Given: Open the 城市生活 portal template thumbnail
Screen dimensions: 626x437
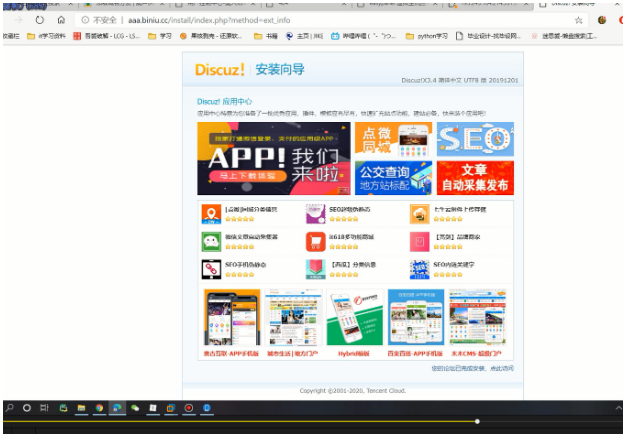Looking at the screenshot, I should click(x=293, y=317).
